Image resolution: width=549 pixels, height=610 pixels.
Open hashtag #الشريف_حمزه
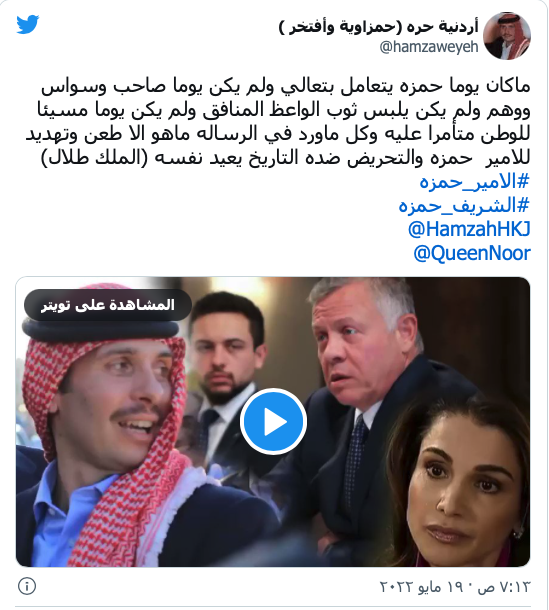464,205
